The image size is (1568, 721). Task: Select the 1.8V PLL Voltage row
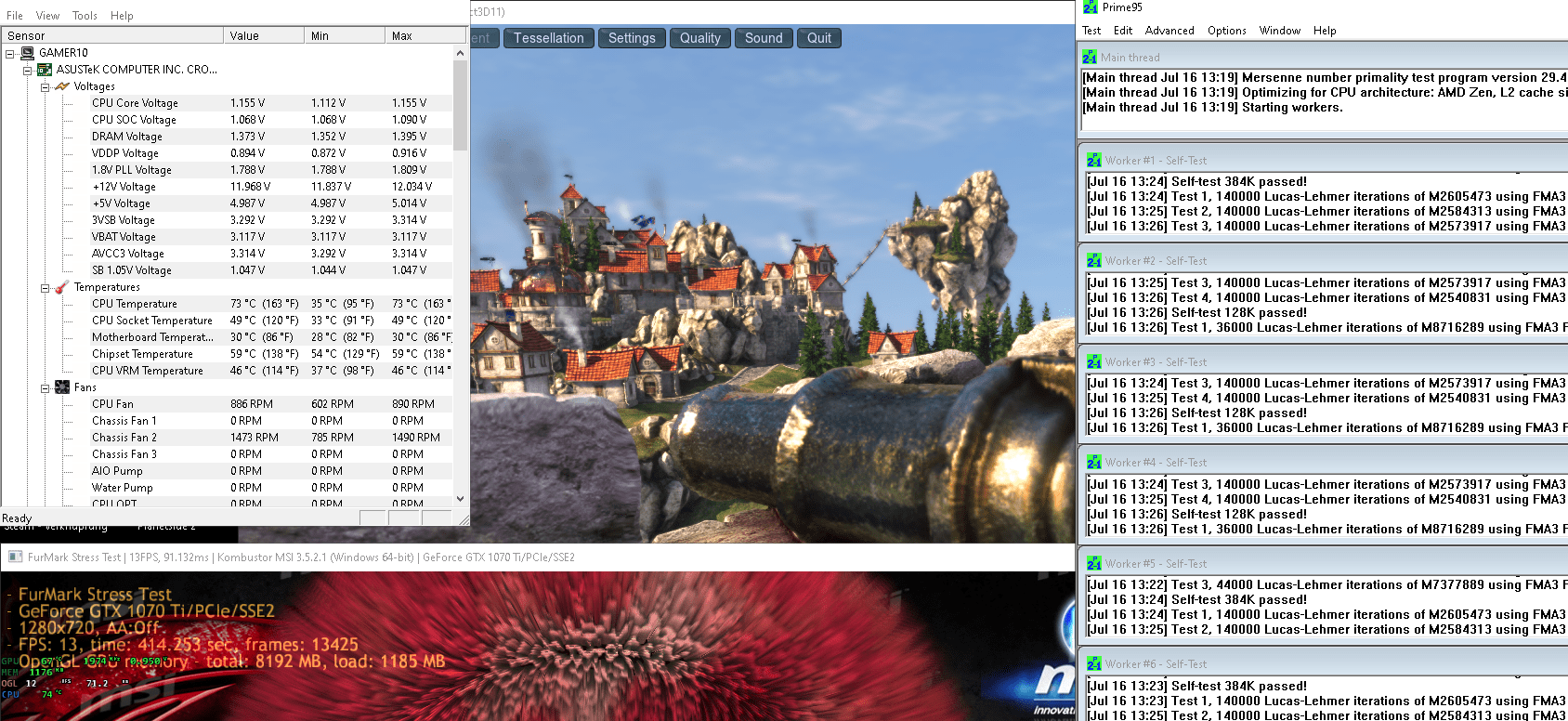[x=271, y=170]
